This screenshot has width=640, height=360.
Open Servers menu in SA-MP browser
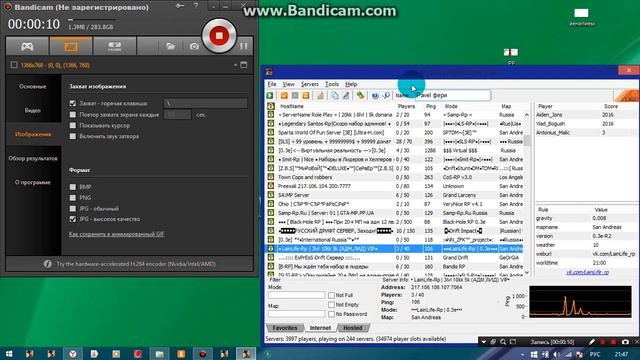coord(309,84)
